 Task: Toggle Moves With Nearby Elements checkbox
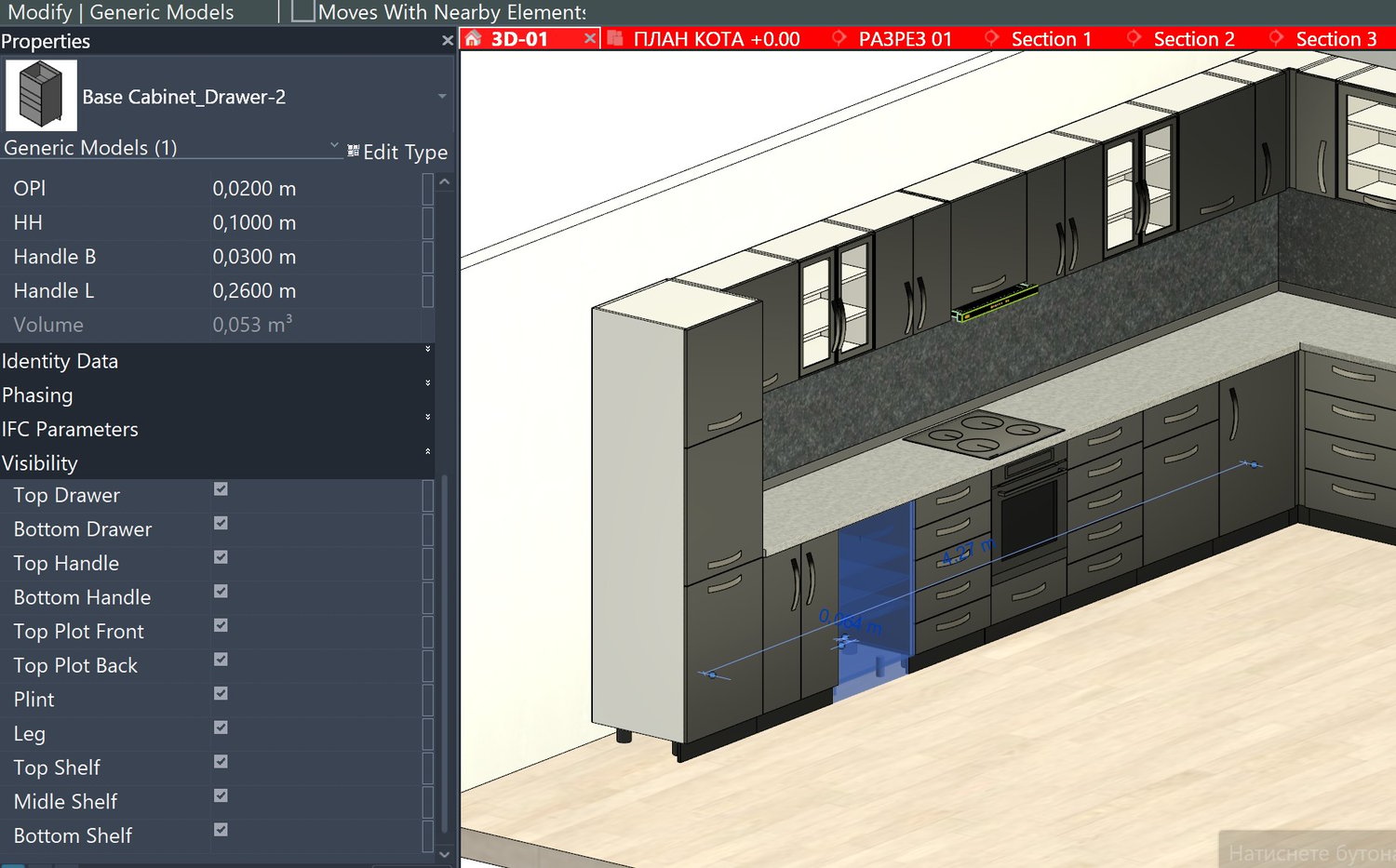[x=302, y=11]
